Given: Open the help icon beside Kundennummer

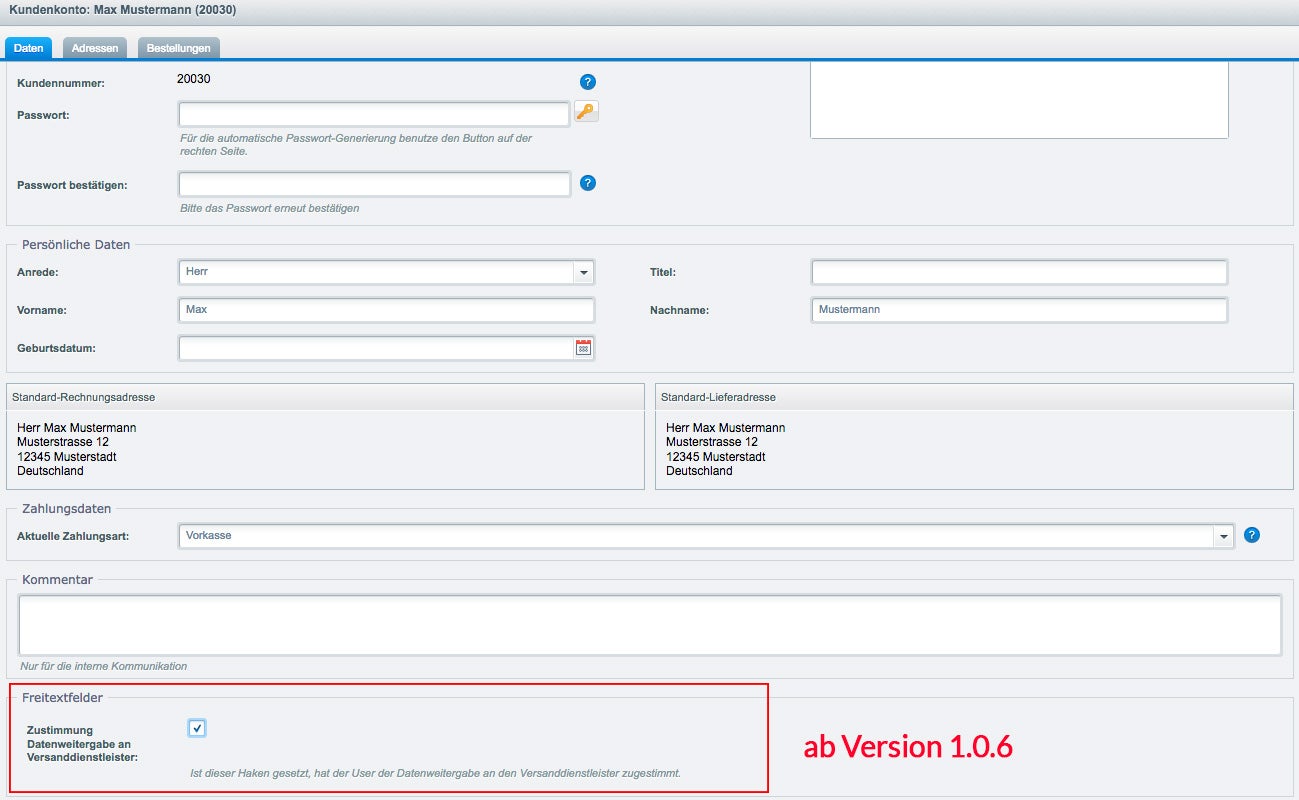Looking at the screenshot, I should 588,82.
